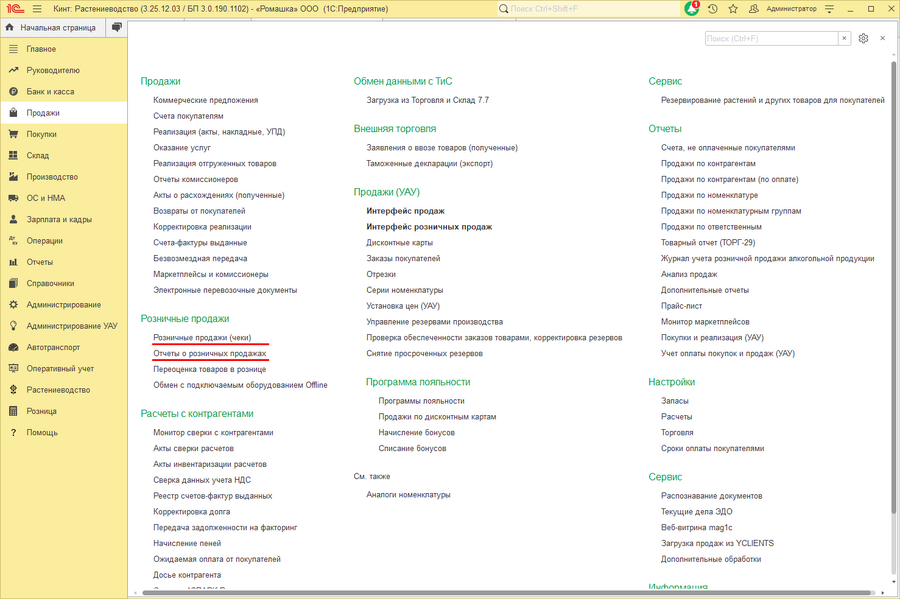Open the title bar settings lines icon

coord(829,9)
